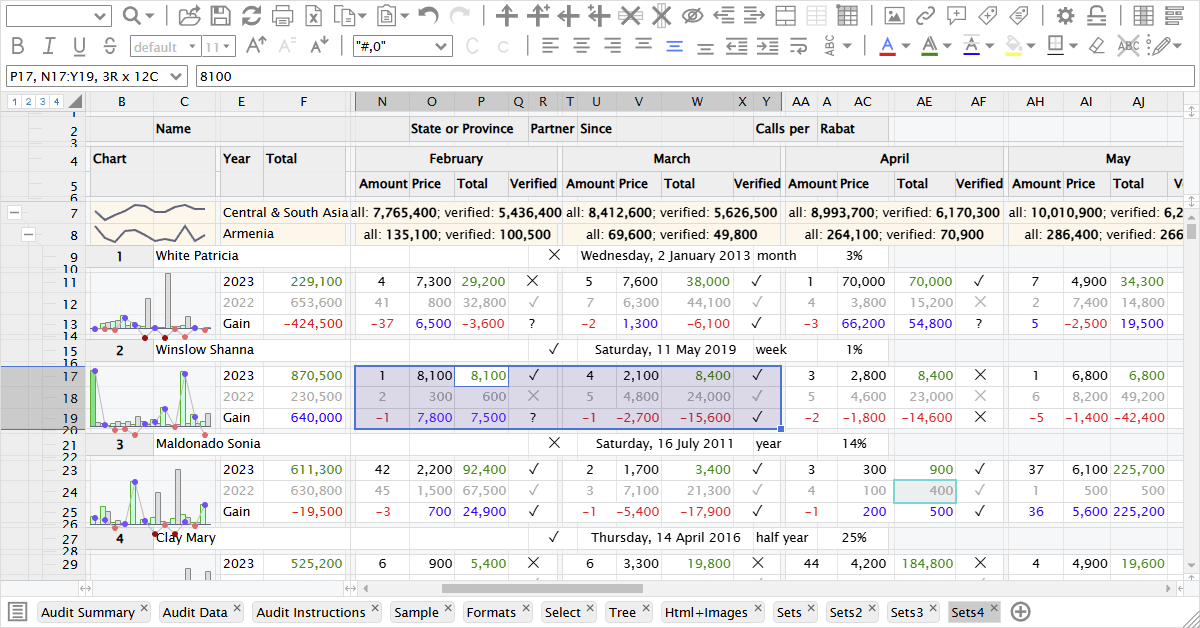Screen dimensions: 1200x628
Task: Click the Export to Excel icon
Action: (314, 15)
